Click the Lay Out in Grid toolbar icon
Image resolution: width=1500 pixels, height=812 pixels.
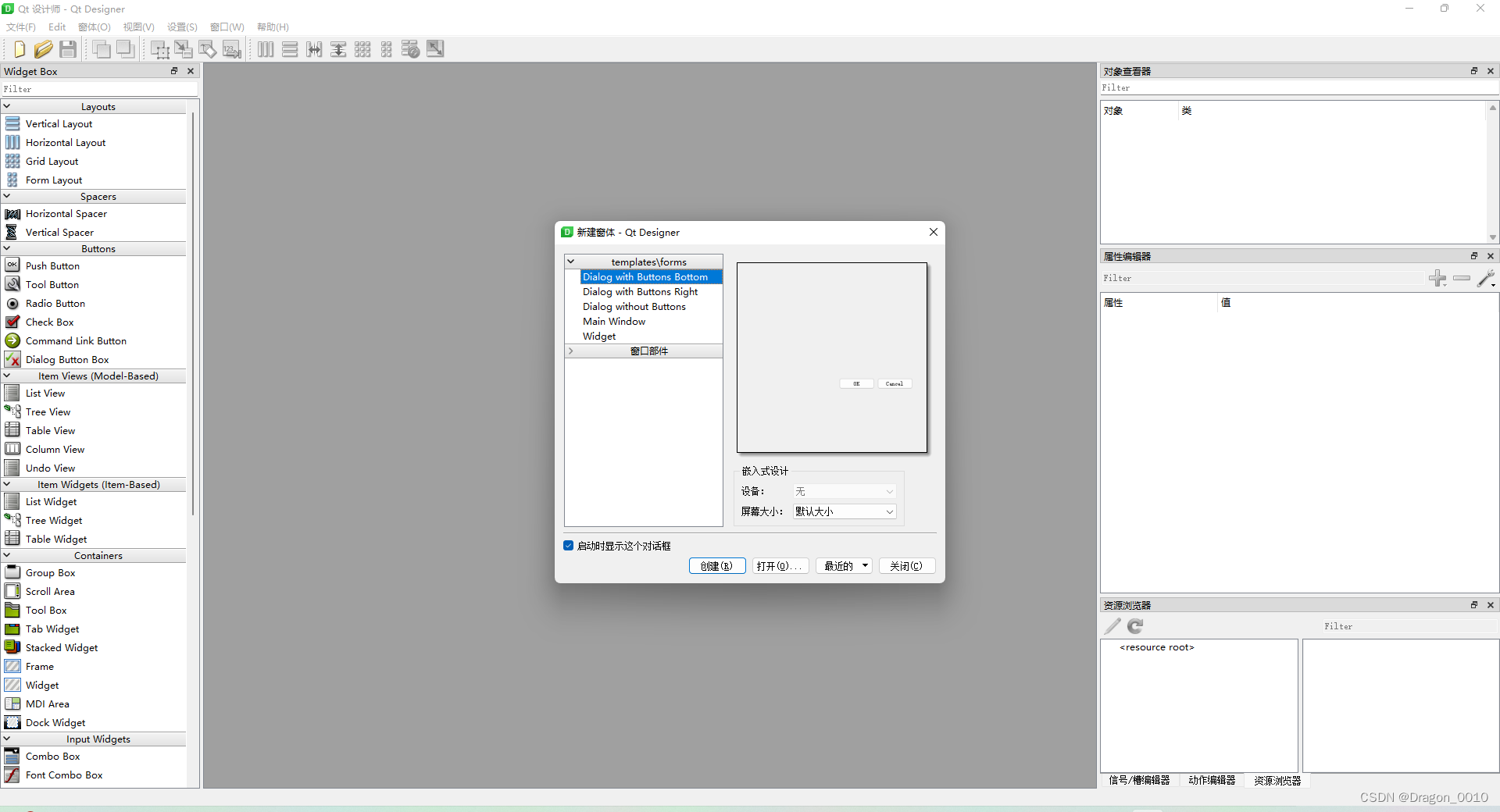coord(362,49)
